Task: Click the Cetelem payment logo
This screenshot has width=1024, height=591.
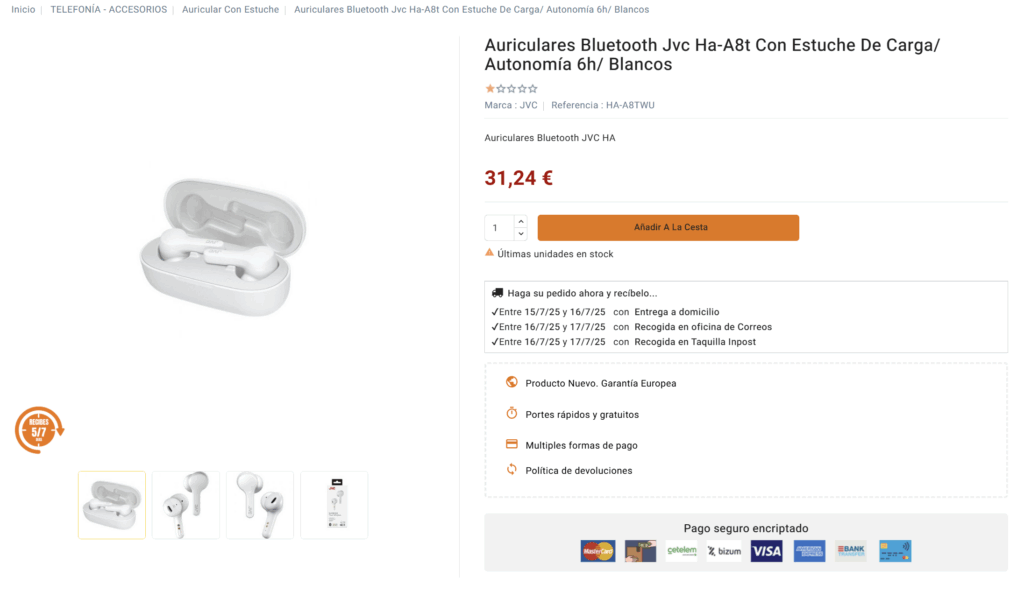Action: [x=682, y=551]
